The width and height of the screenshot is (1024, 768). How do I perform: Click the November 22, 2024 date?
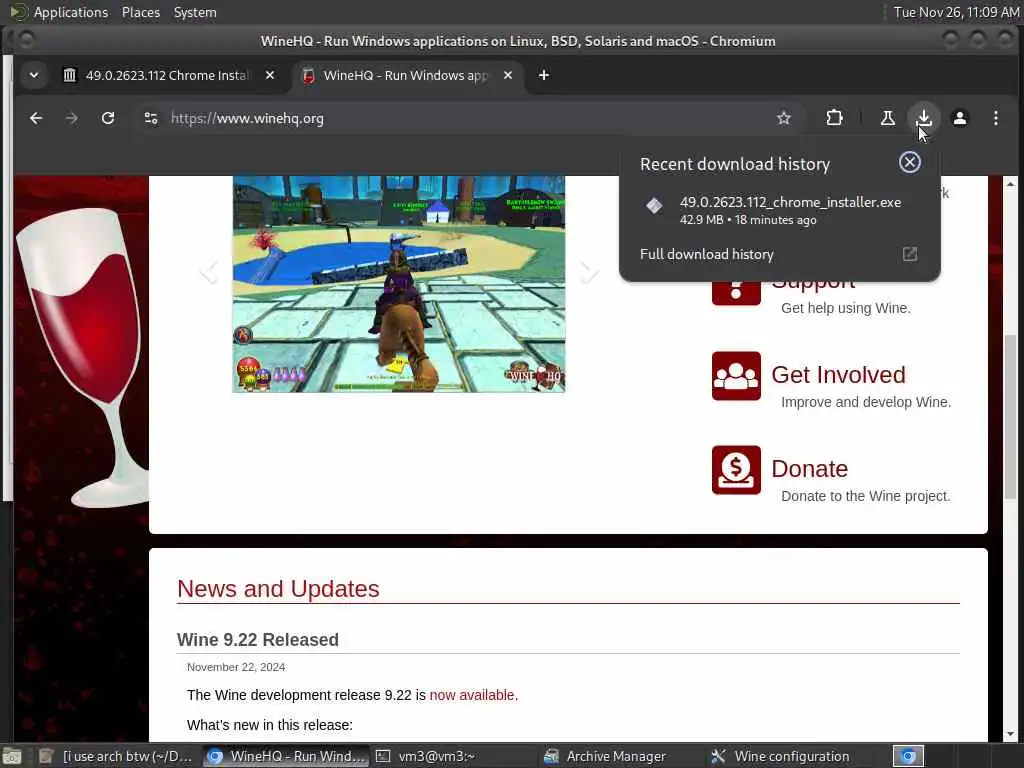point(236,667)
